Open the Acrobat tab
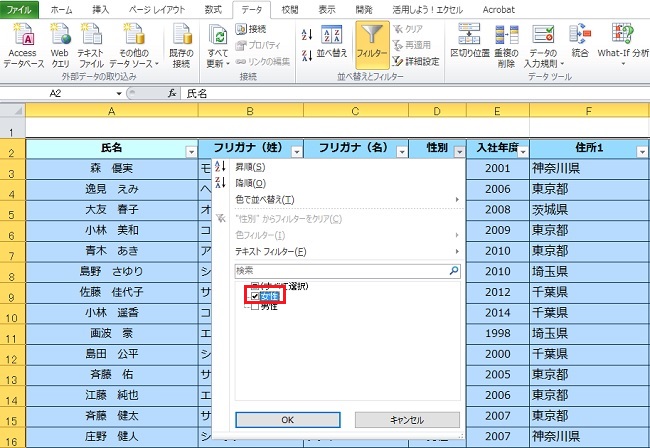The image size is (650, 448). click(x=498, y=10)
